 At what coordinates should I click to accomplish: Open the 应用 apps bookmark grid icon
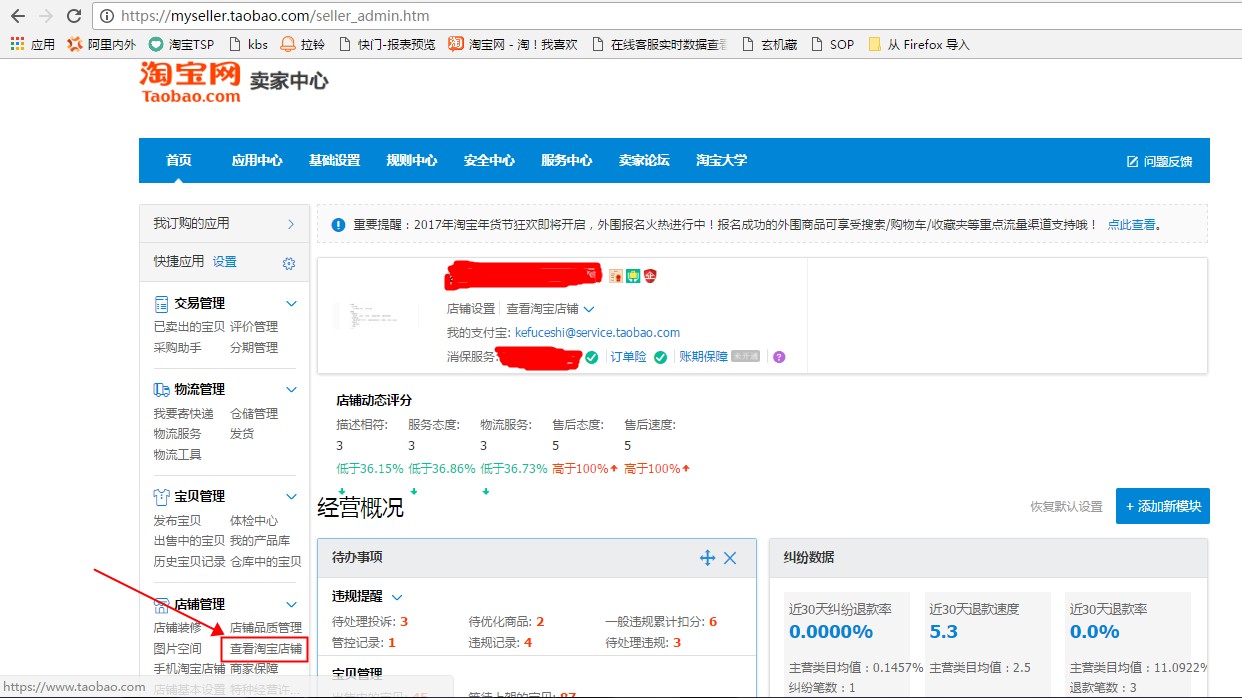[17, 44]
